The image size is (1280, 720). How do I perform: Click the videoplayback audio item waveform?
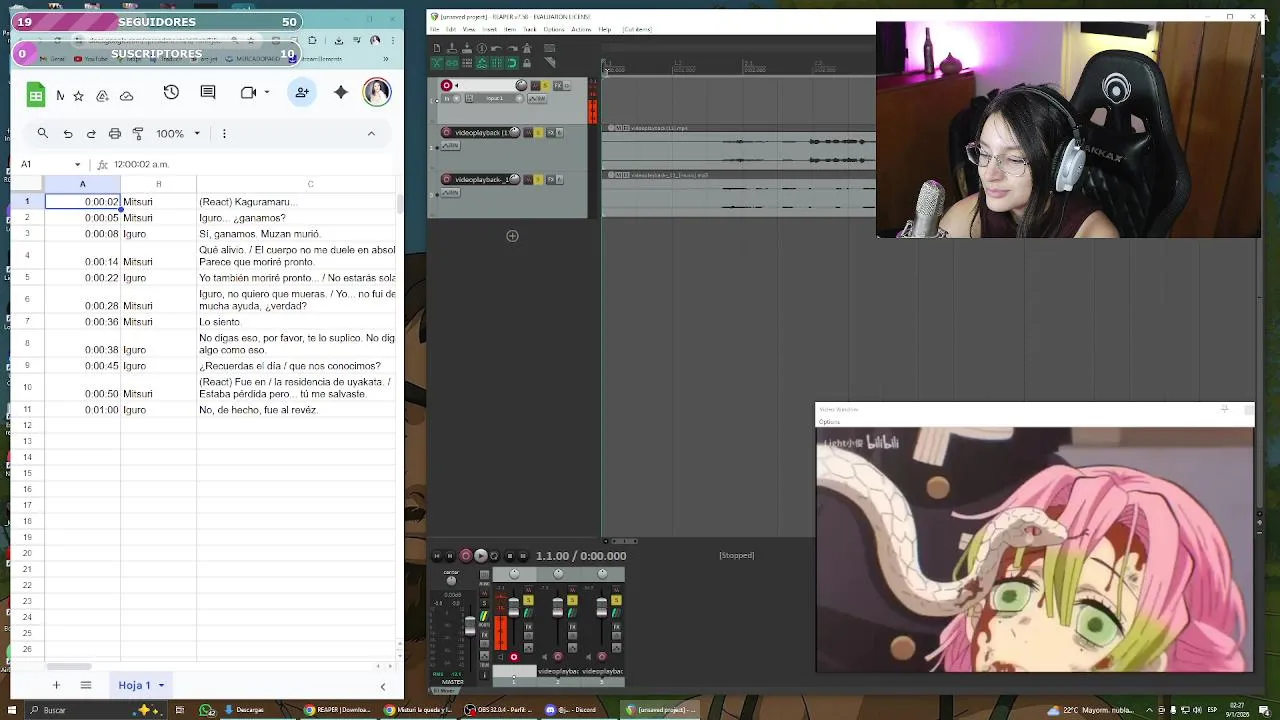click(738, 150)
